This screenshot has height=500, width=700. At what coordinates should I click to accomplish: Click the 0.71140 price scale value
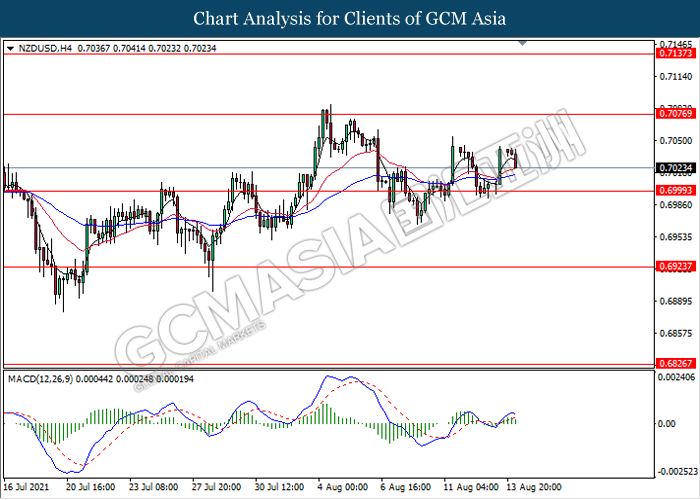(676, 77)
